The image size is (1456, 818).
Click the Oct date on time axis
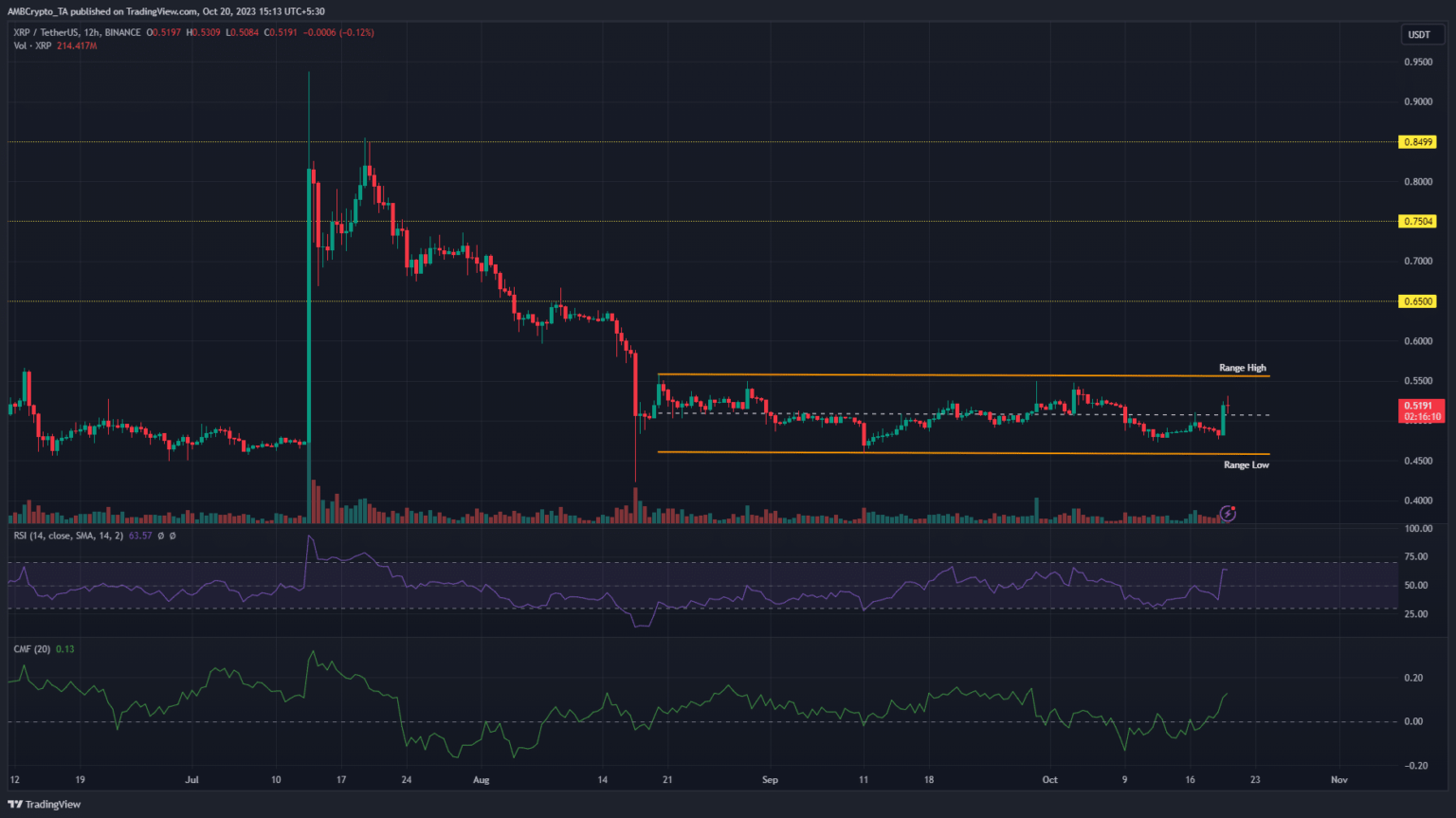coord(1049,780)
